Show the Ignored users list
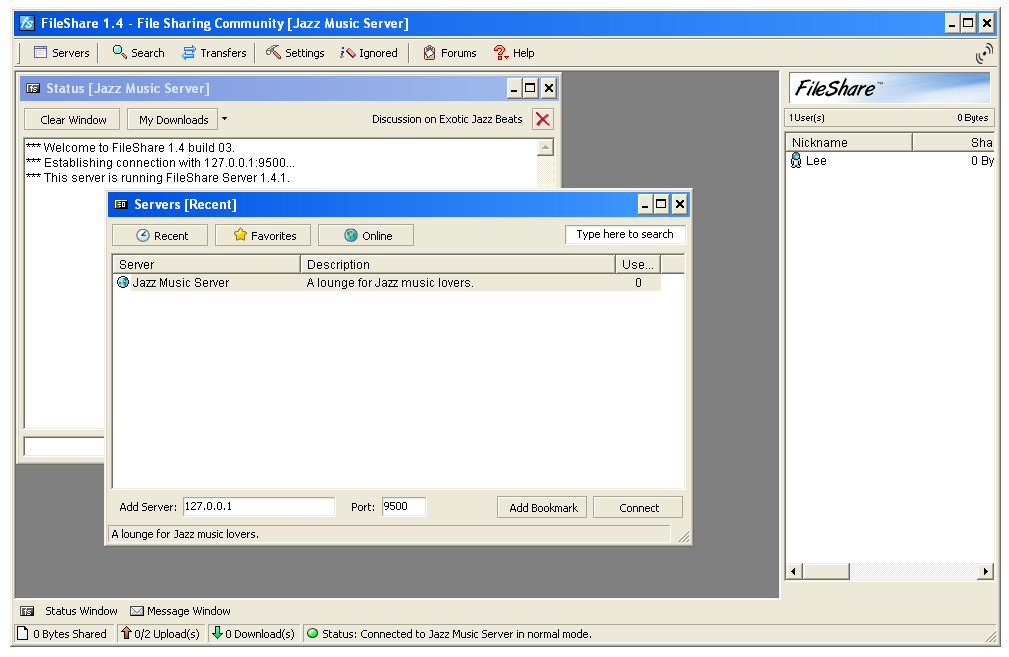This screenshot has height=657, width=1009. pos(369,53)
